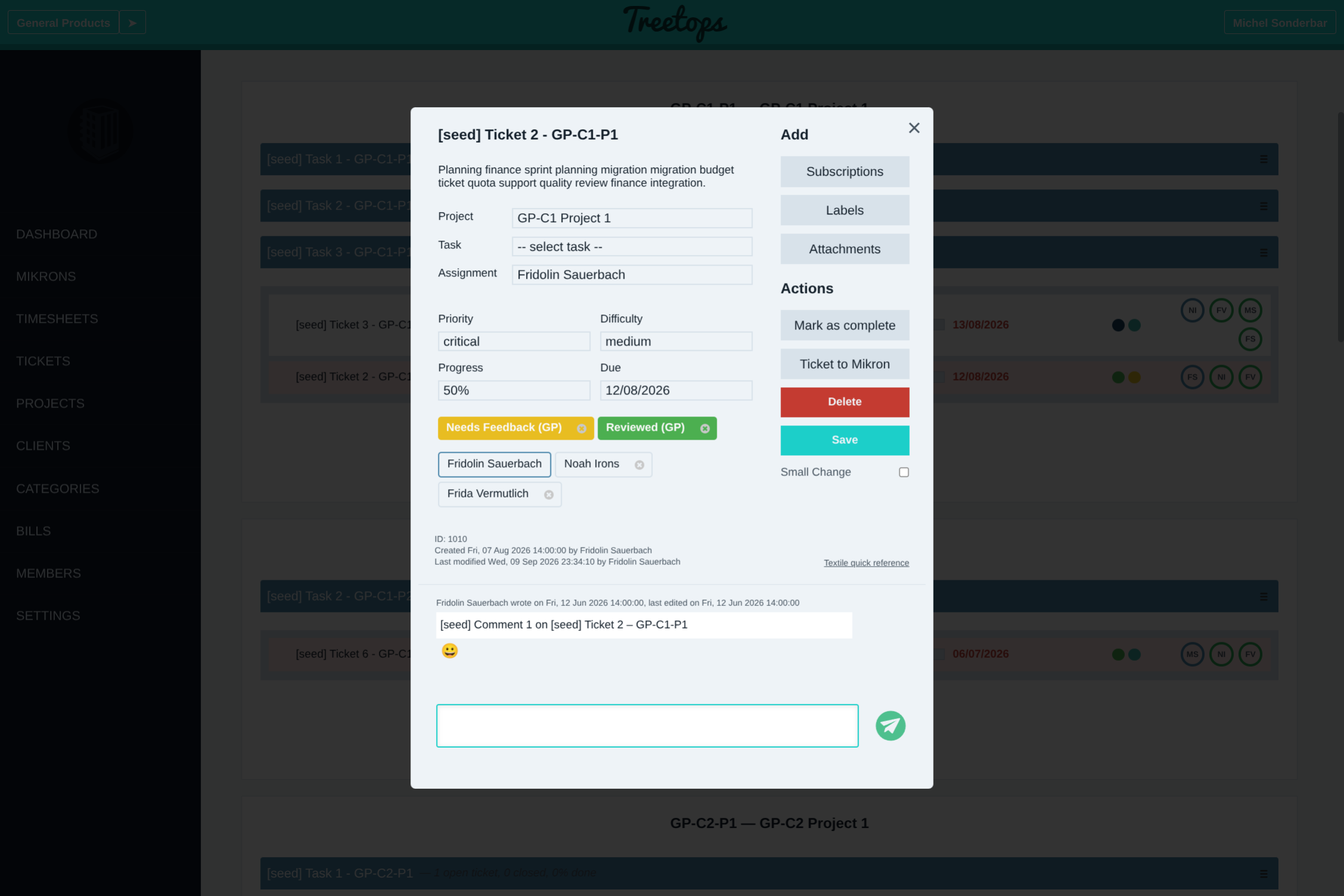Open Difficulty dropdown showing medium
This screenshot has width=1344, height=896.
[x=676, y=341]
